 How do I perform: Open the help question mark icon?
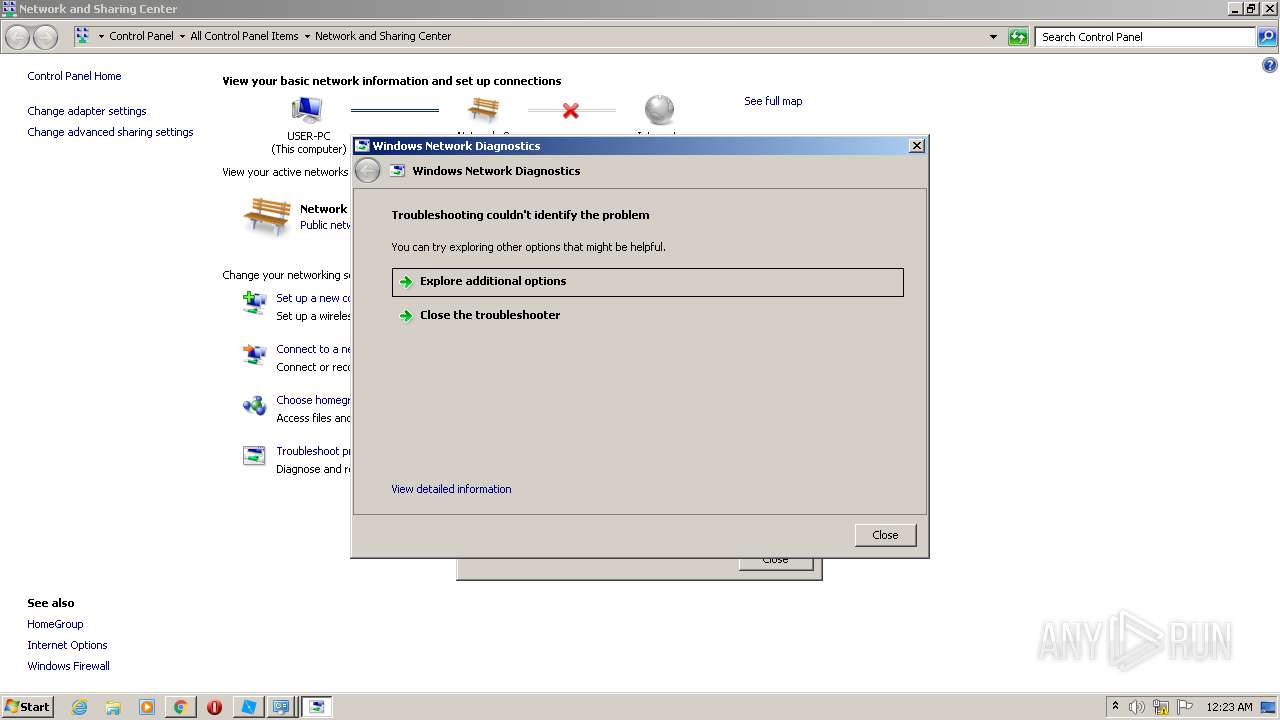coord(1270,66)
